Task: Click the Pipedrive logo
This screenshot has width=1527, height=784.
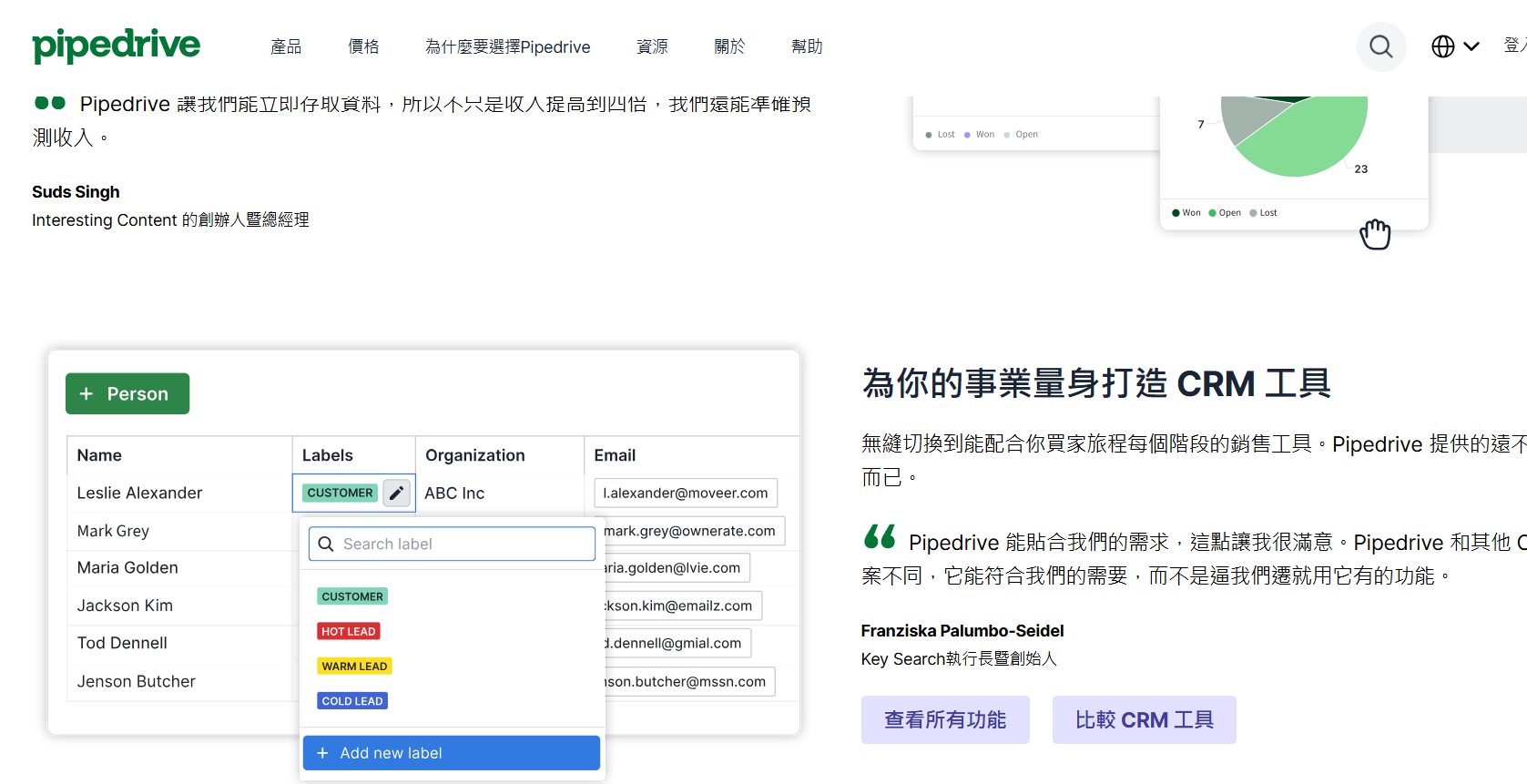Action: point(116,45)
